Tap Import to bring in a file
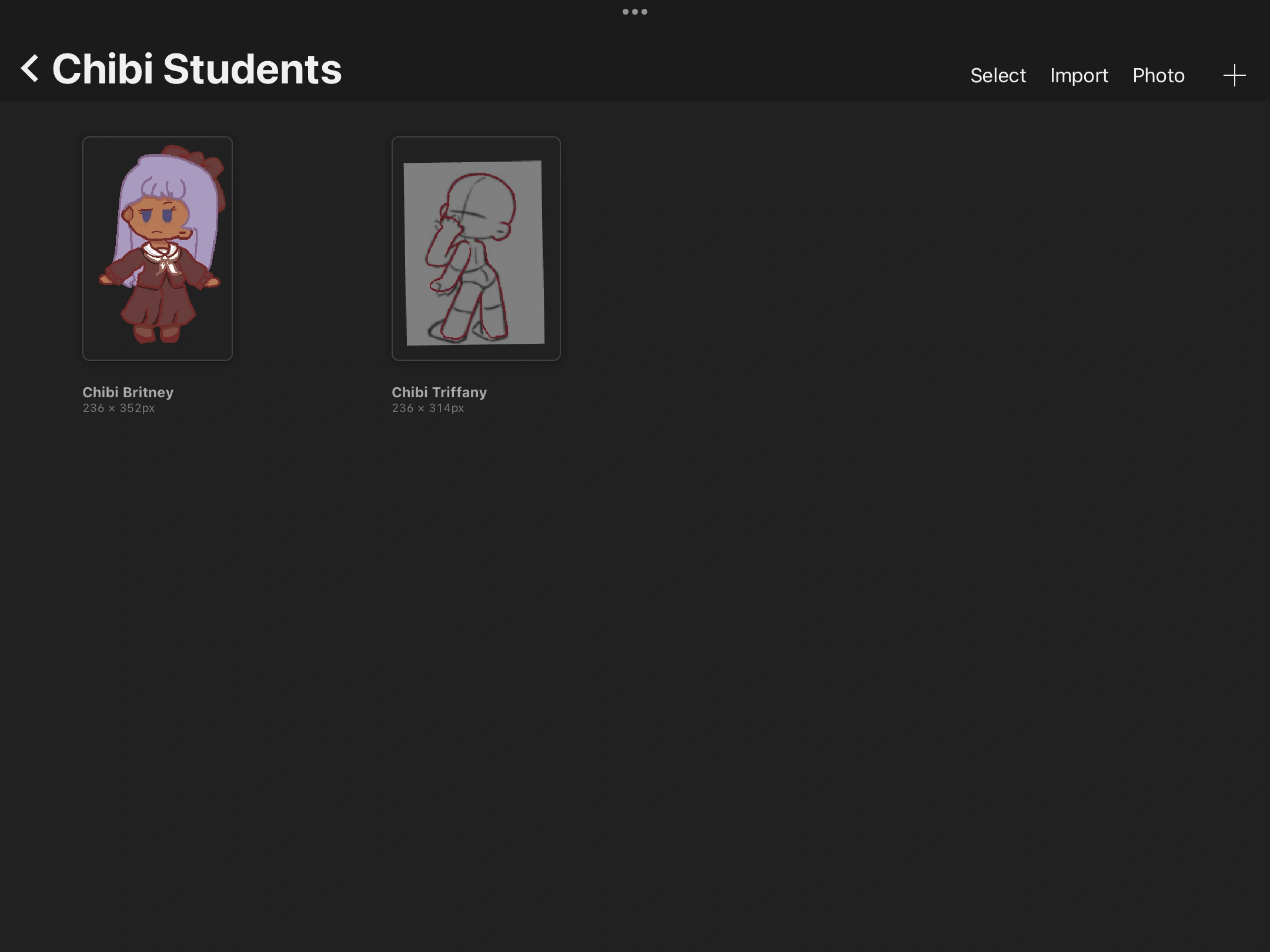This screenshot has width=1270, height=952. click(x=1078, y=75)
